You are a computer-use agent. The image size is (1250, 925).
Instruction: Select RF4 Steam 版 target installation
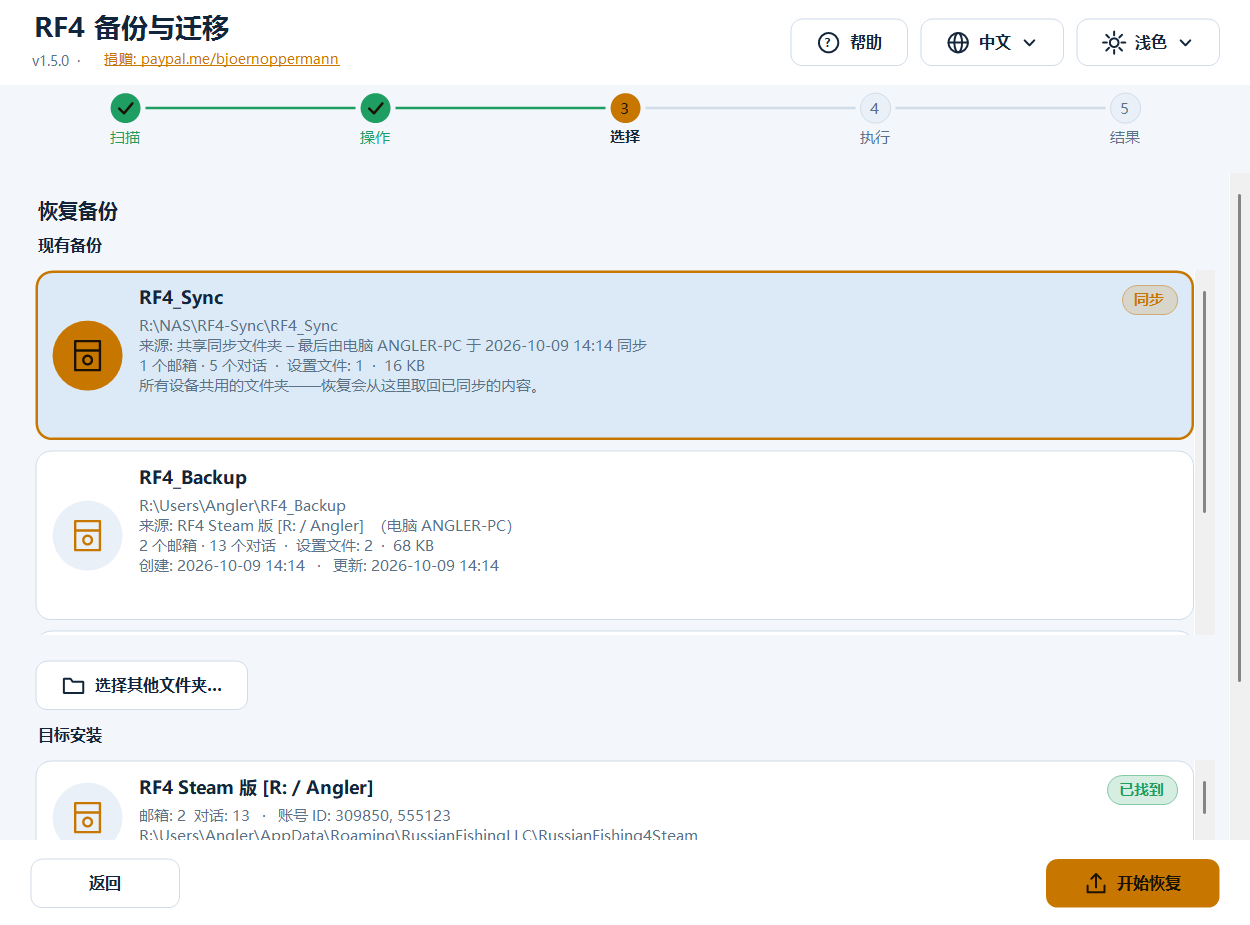pyautogui.click(x=615, y=801)
